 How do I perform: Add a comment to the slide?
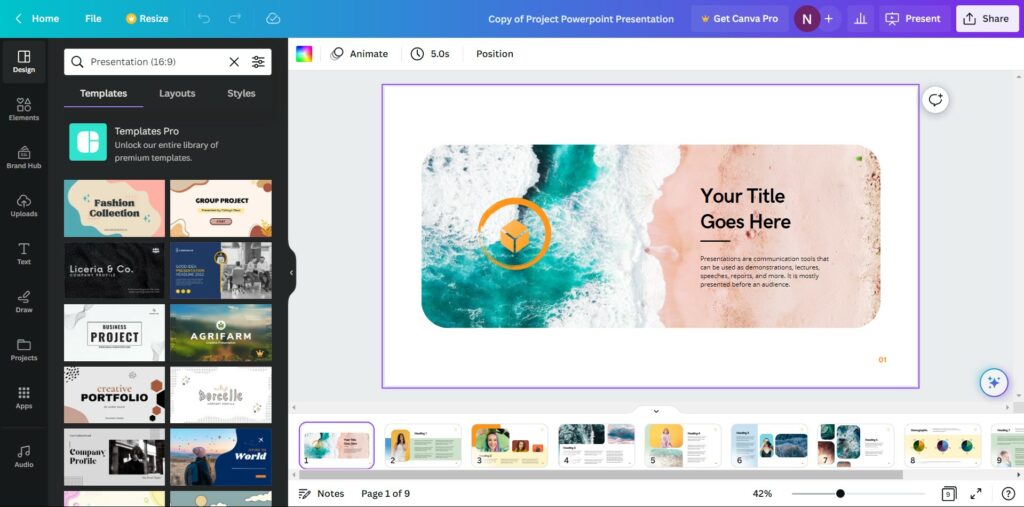(935, 100)
